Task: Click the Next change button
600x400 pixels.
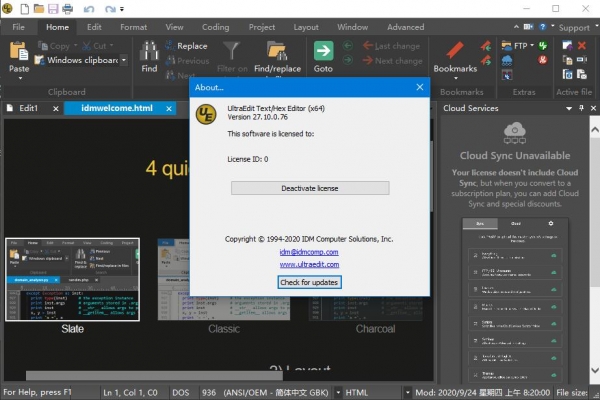Action: coord(393,60)
